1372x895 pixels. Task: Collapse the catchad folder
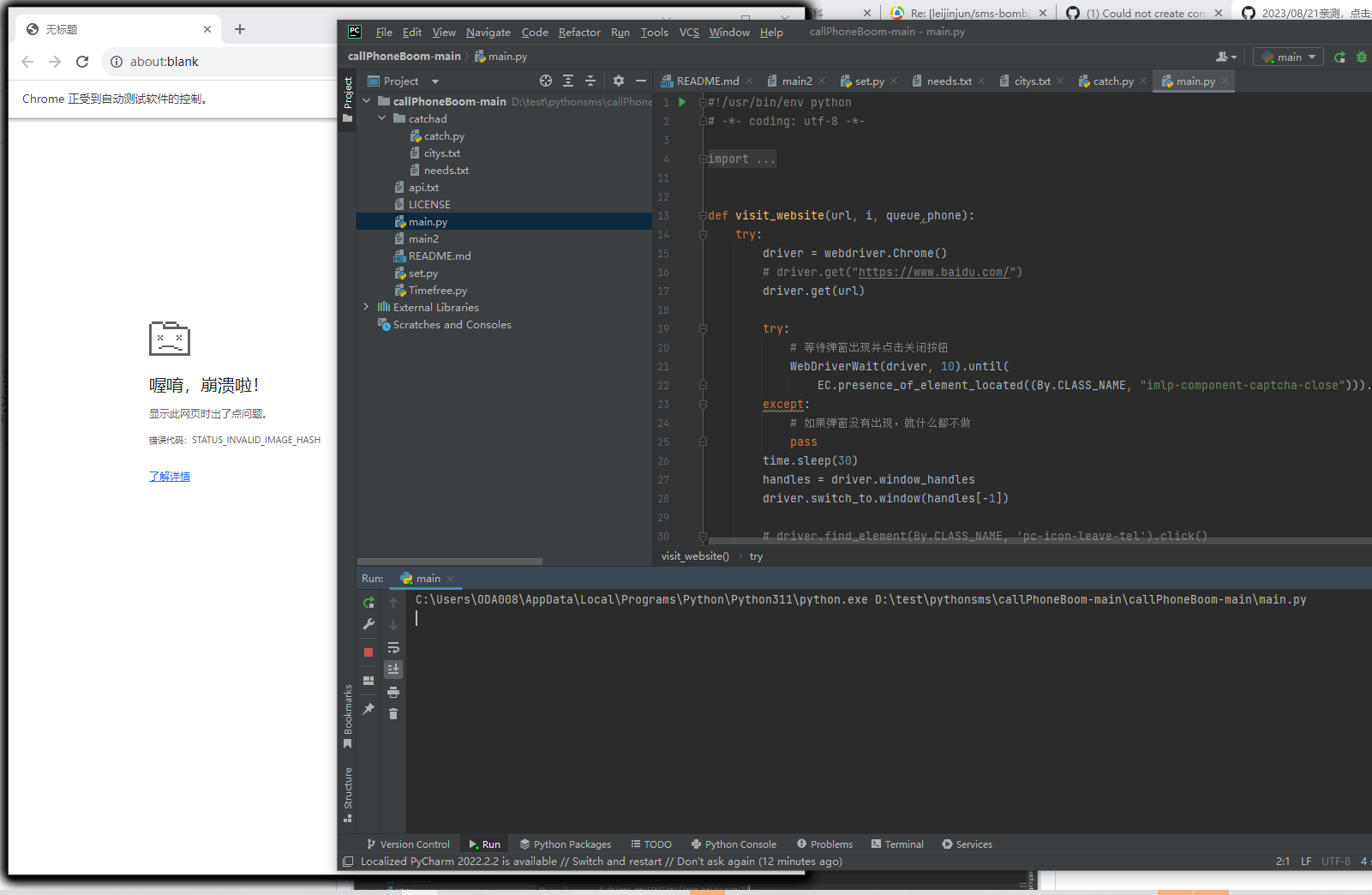coord(382,118)
